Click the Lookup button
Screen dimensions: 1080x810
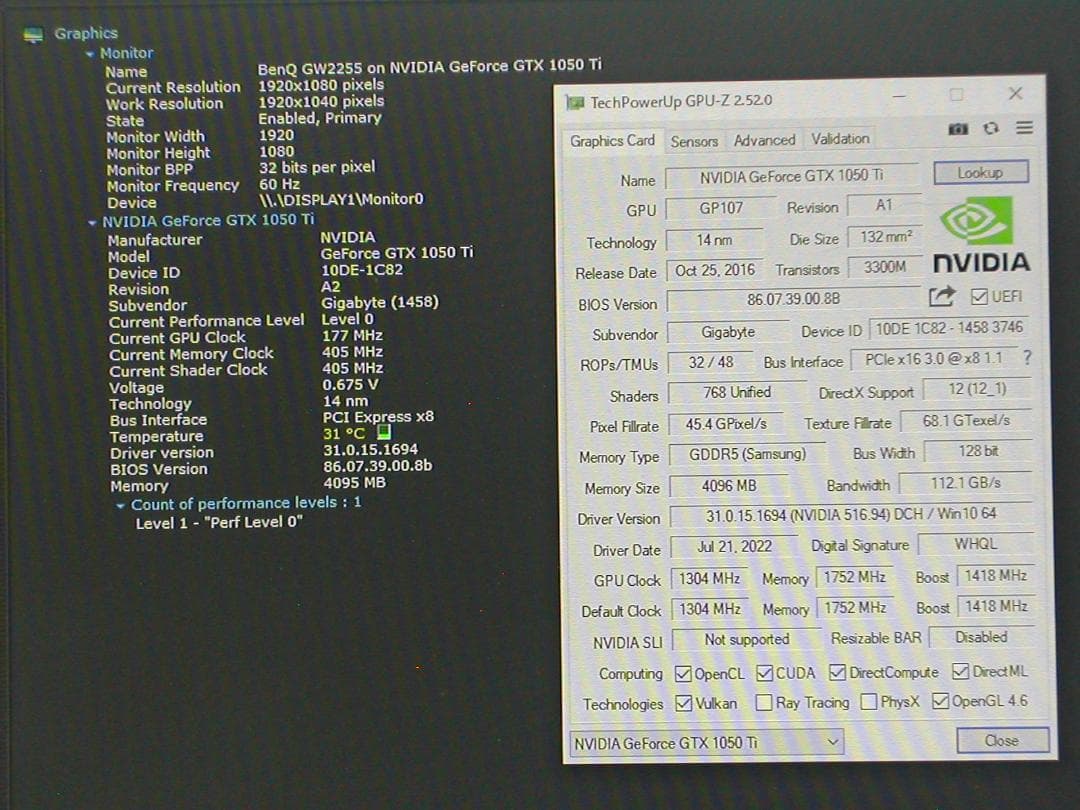980,172
